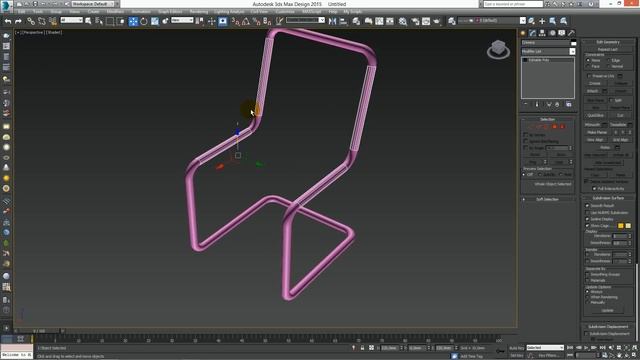Switch to the Create command panel tab
Image resolution: width=640 pixels, height=360 pixels.
(523, 33)
